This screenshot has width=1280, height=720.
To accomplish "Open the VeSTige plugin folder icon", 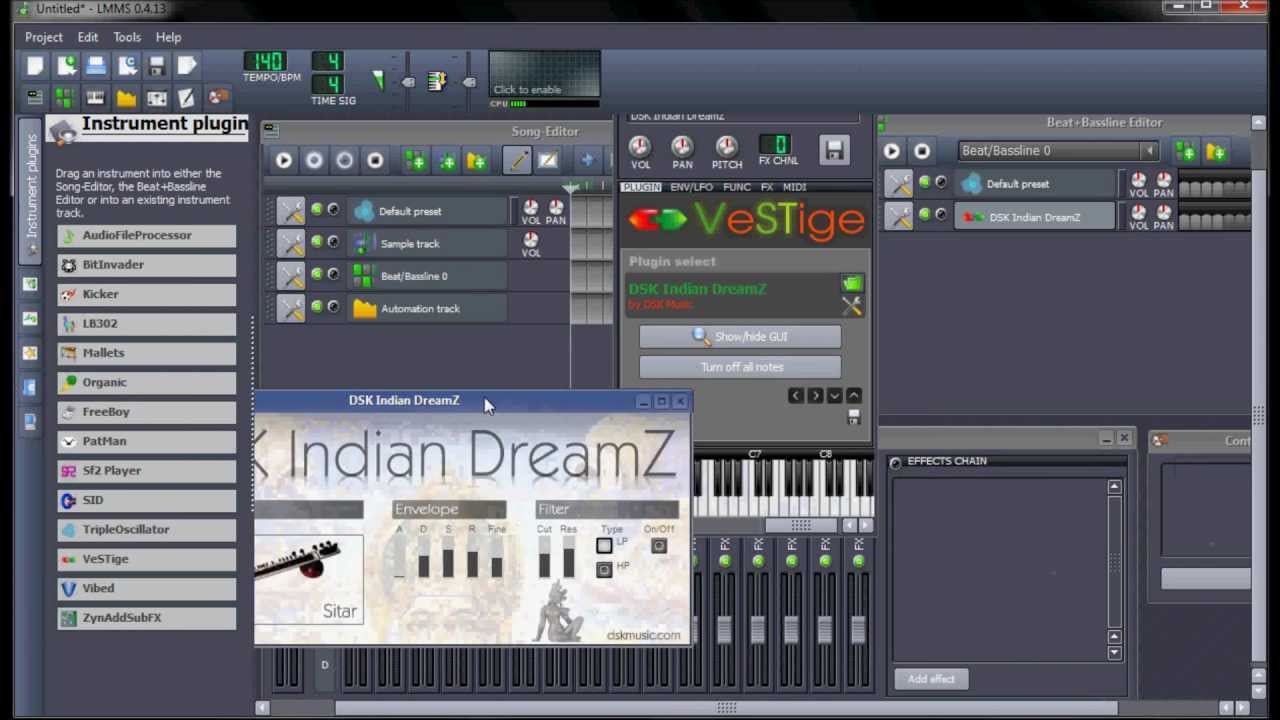I will click(x=852, y=285).
